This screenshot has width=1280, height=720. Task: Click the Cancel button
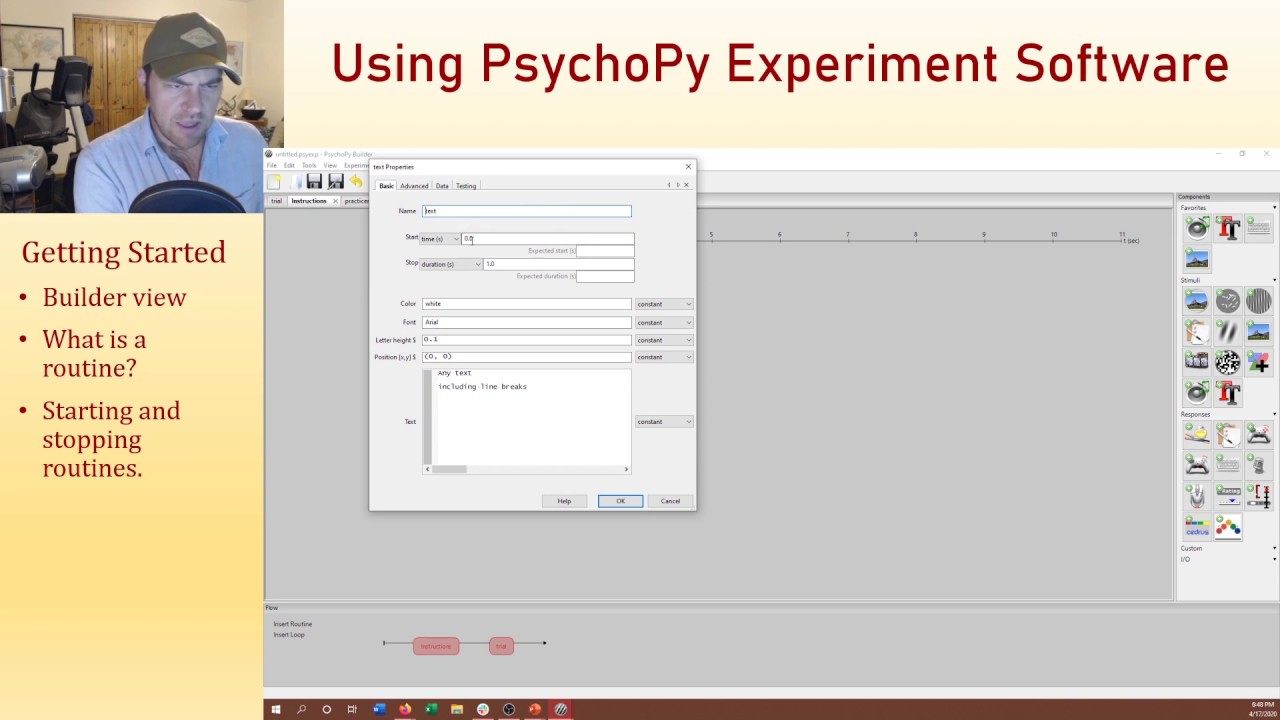click(670, 501)
